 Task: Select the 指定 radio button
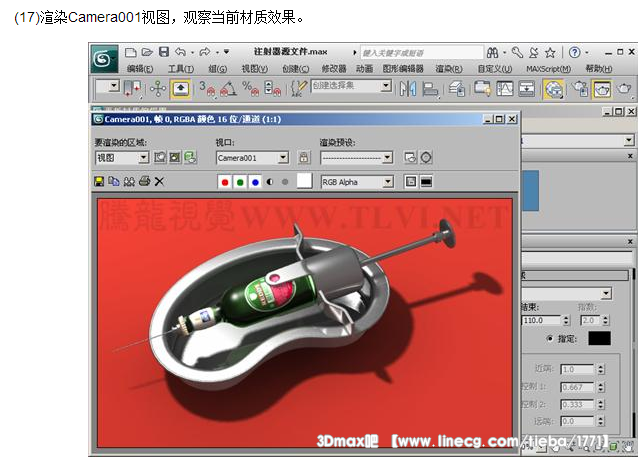tap(551, 338)
